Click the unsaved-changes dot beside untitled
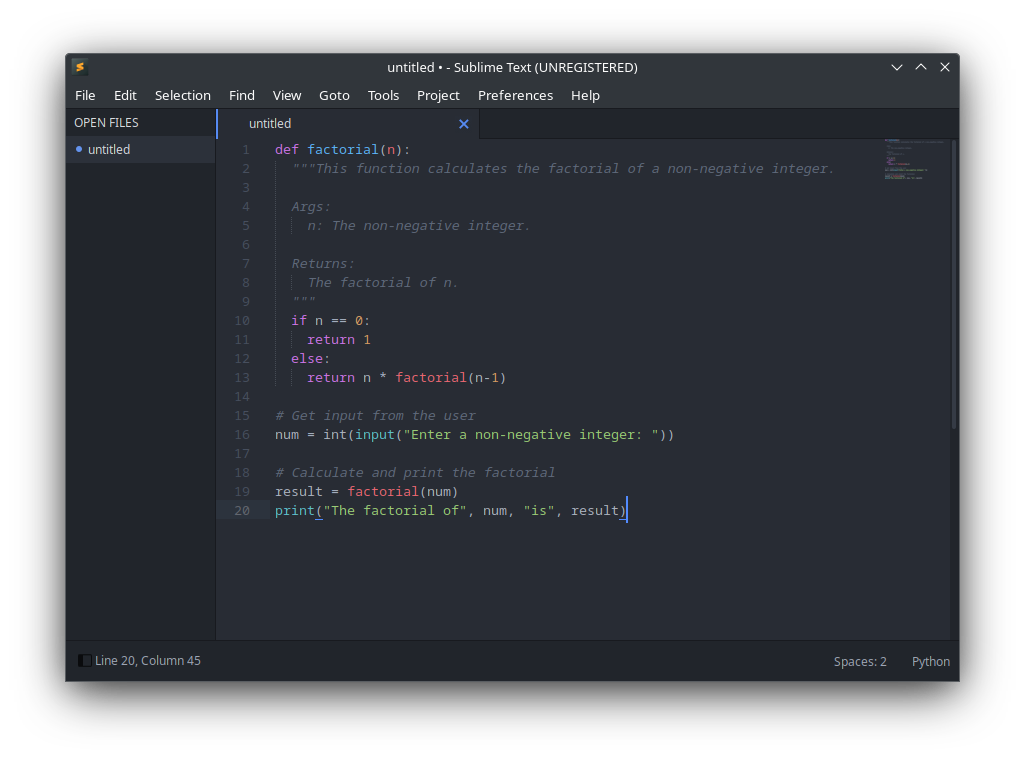Viewport: 1025px width, 759px height. (x=78, y=149)
